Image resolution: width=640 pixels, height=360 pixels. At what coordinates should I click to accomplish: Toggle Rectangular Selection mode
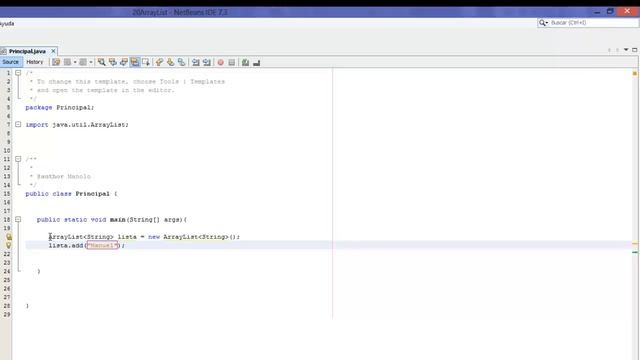pos(146,62)
